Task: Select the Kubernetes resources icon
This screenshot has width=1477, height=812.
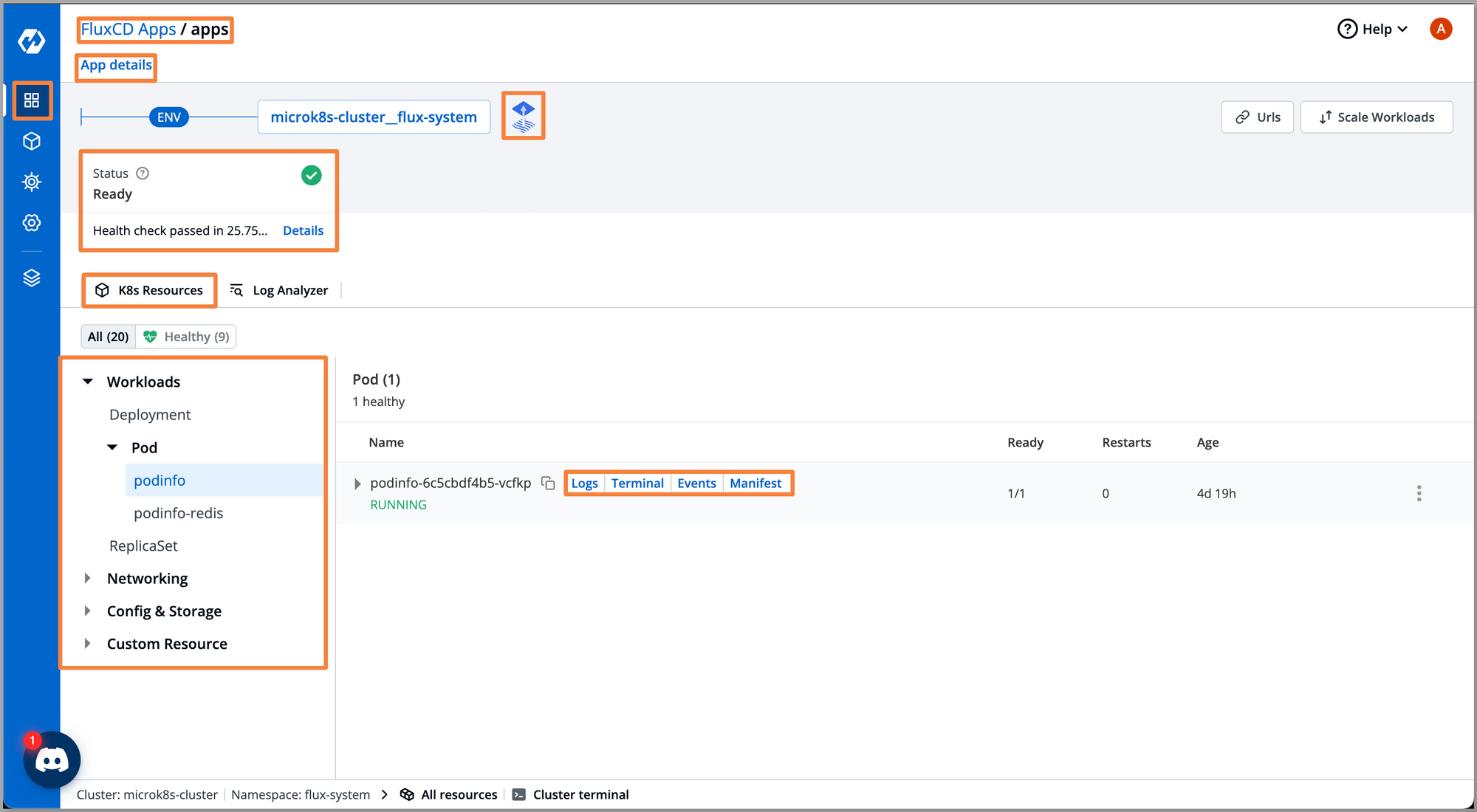Action: tap(102, 290)
